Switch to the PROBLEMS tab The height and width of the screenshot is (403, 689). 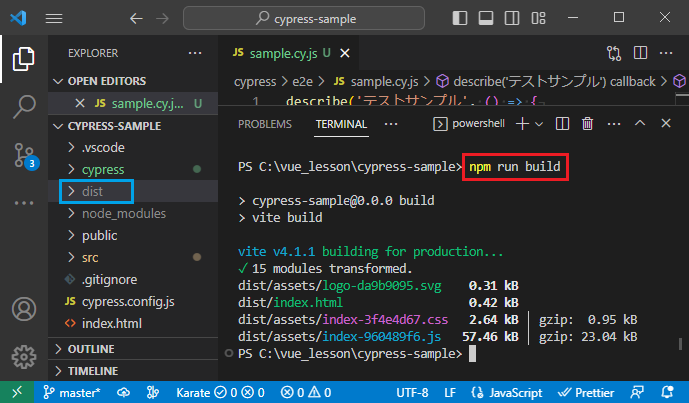265,124
